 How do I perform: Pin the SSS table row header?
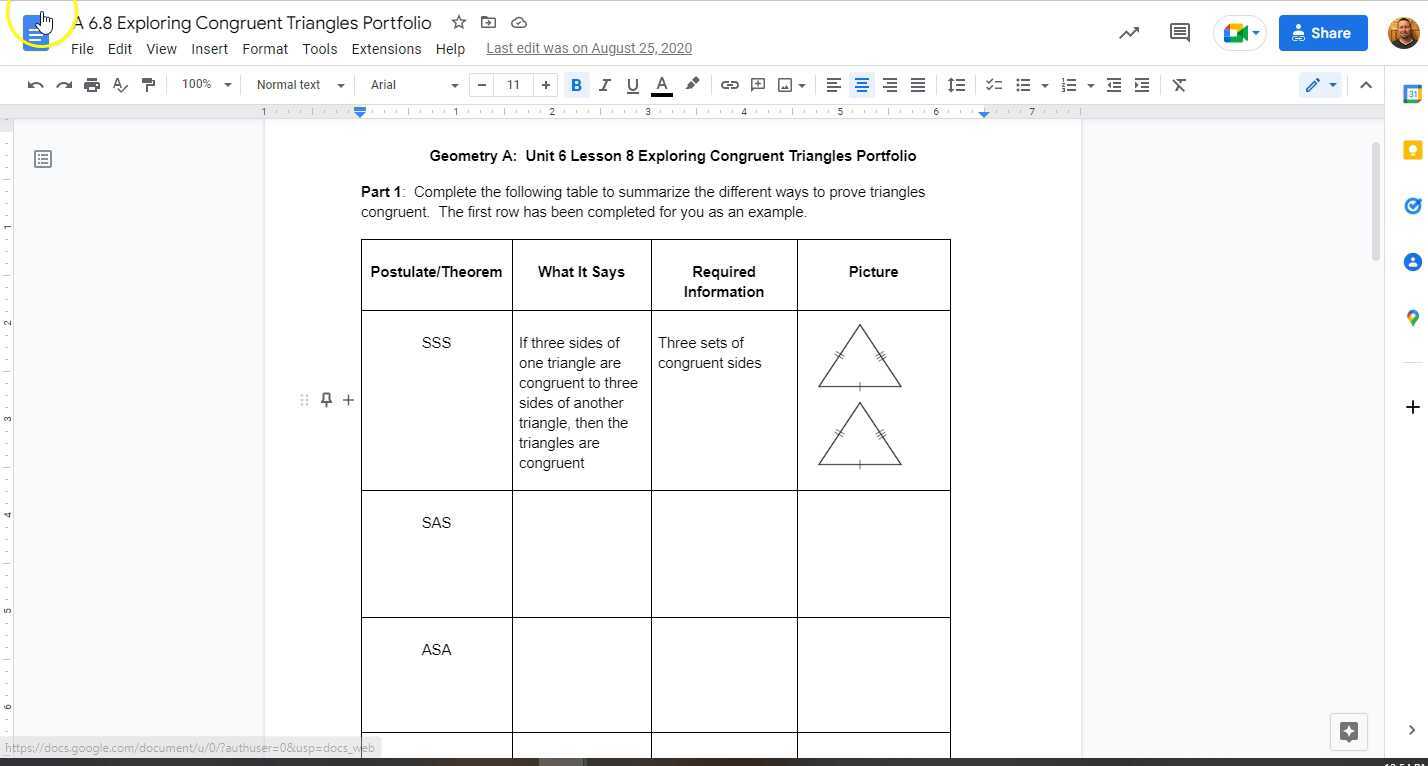coord(326,400)
